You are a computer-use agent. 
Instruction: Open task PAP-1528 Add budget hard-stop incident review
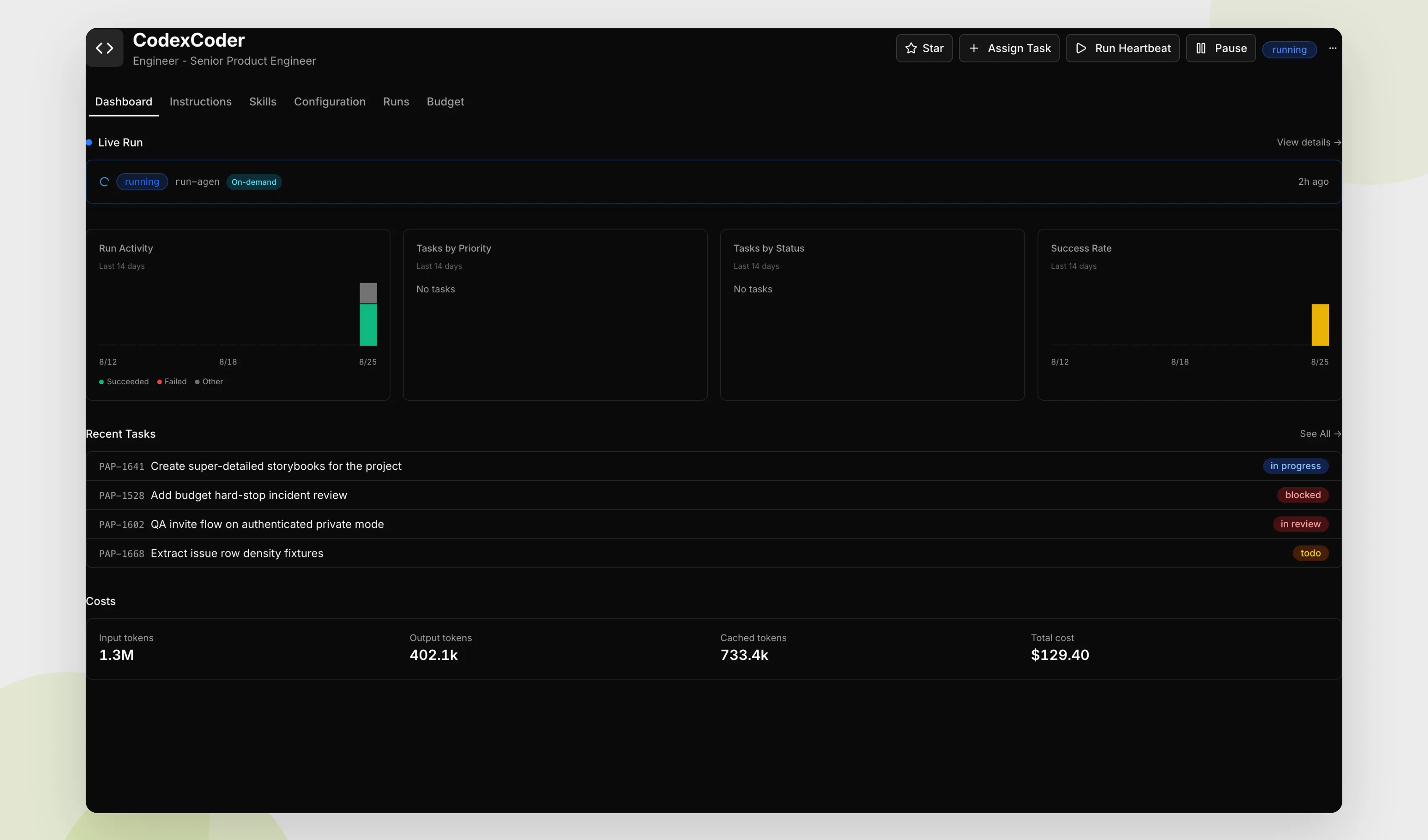[714, 495]
